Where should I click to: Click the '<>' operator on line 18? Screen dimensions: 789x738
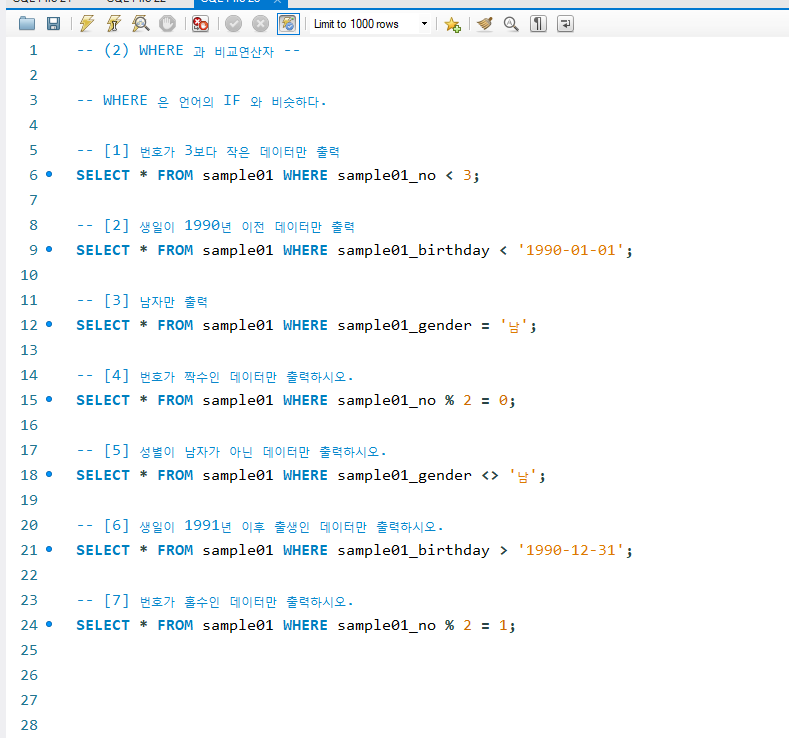(x=490, y=475)
